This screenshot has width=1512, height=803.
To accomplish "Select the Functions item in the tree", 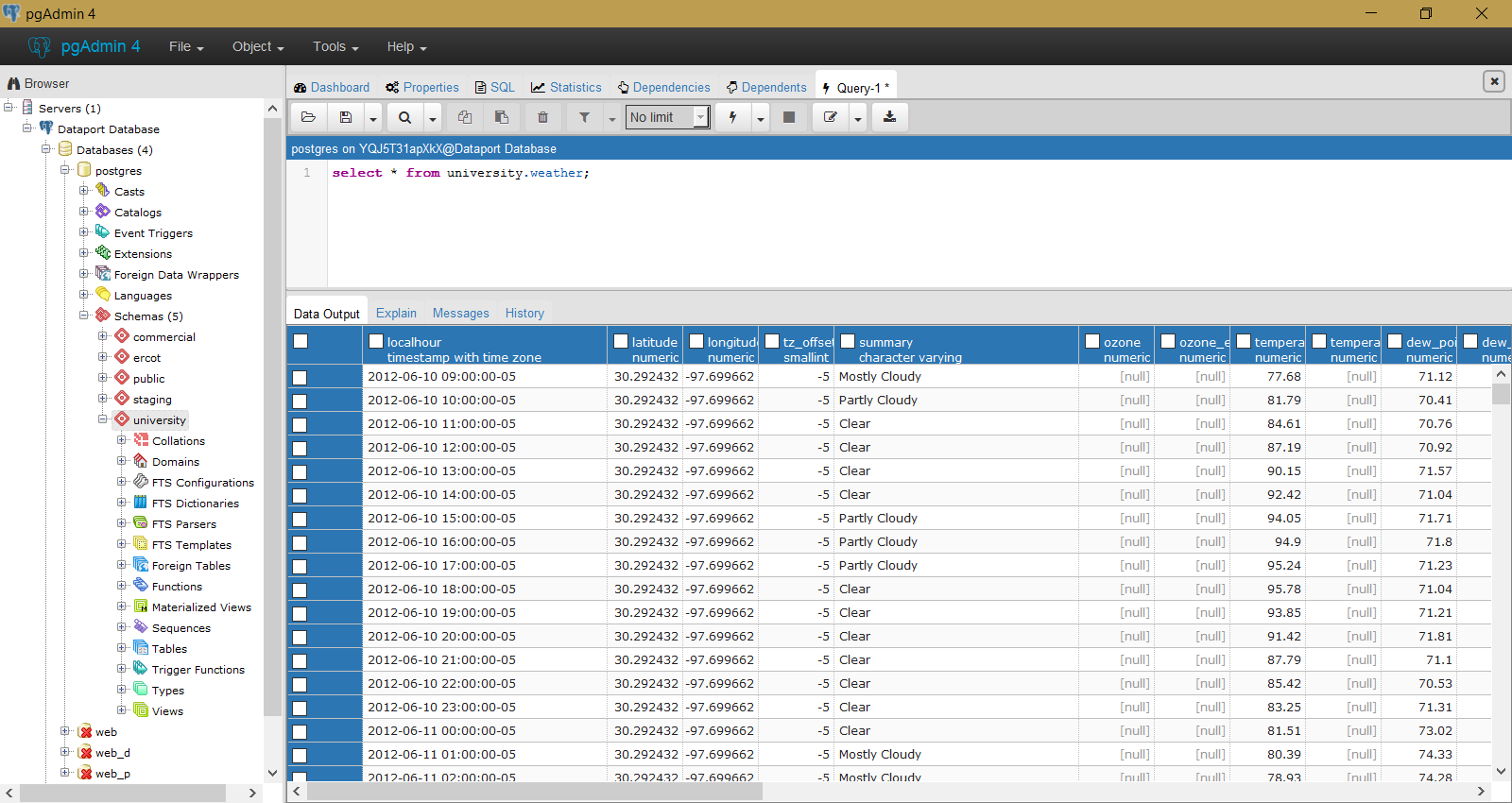I will tap(177, 587).
